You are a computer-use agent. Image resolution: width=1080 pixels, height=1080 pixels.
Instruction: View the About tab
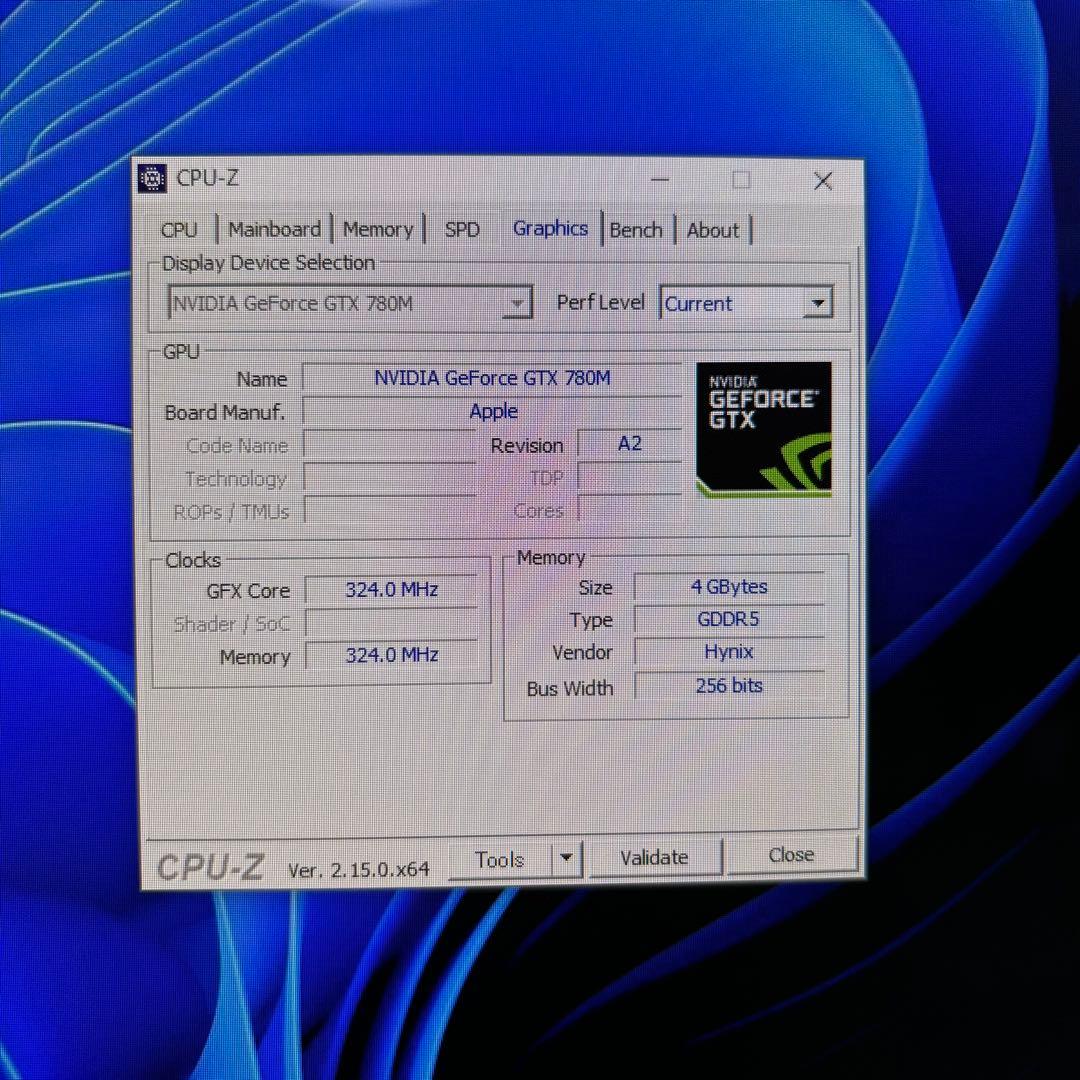point(712,229)
